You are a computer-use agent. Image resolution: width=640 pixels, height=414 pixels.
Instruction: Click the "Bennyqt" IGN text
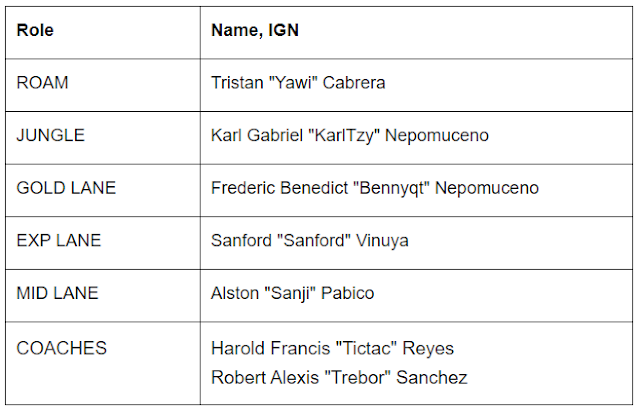coord(391,189)
